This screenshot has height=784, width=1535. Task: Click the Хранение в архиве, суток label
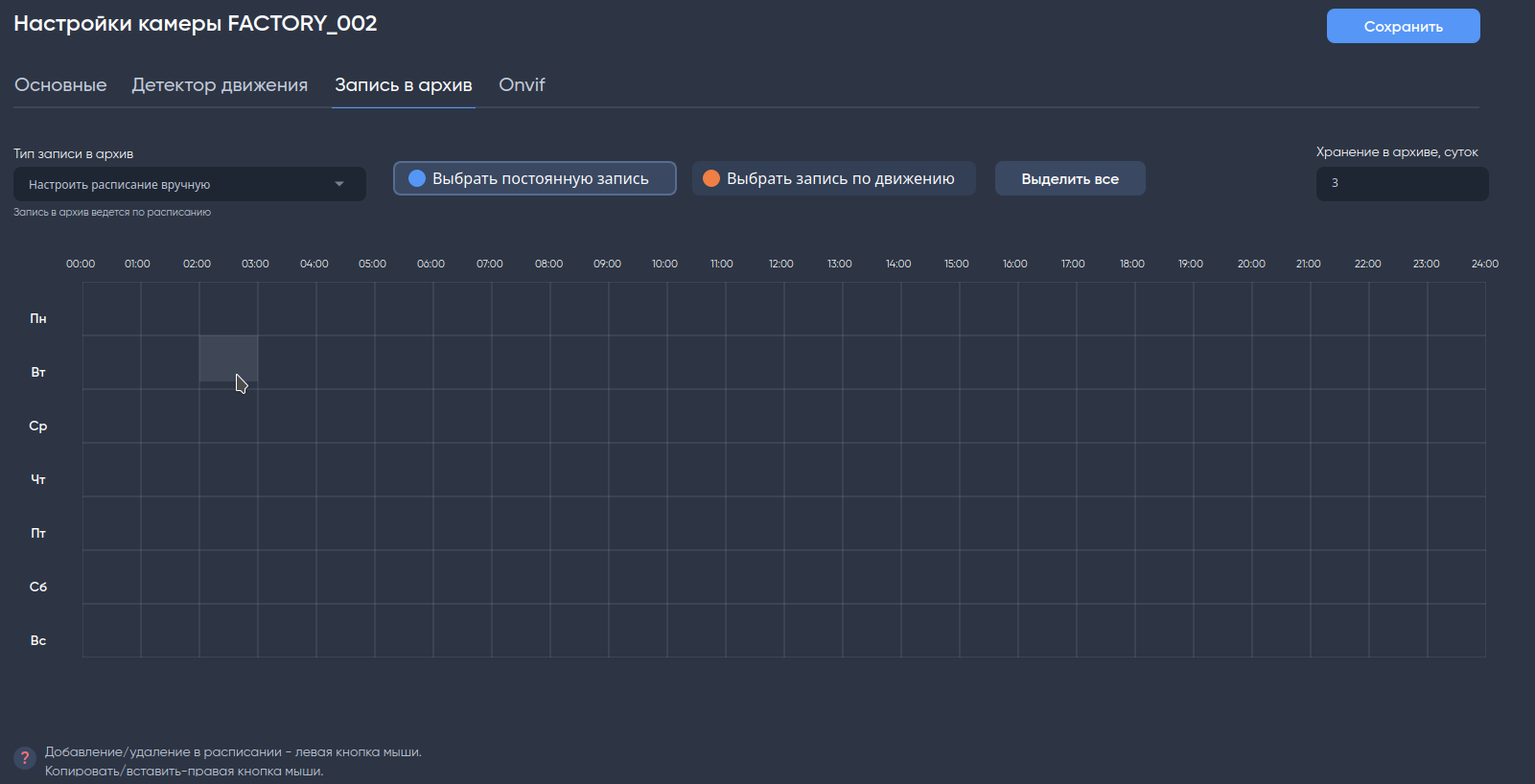[1397, 152]
